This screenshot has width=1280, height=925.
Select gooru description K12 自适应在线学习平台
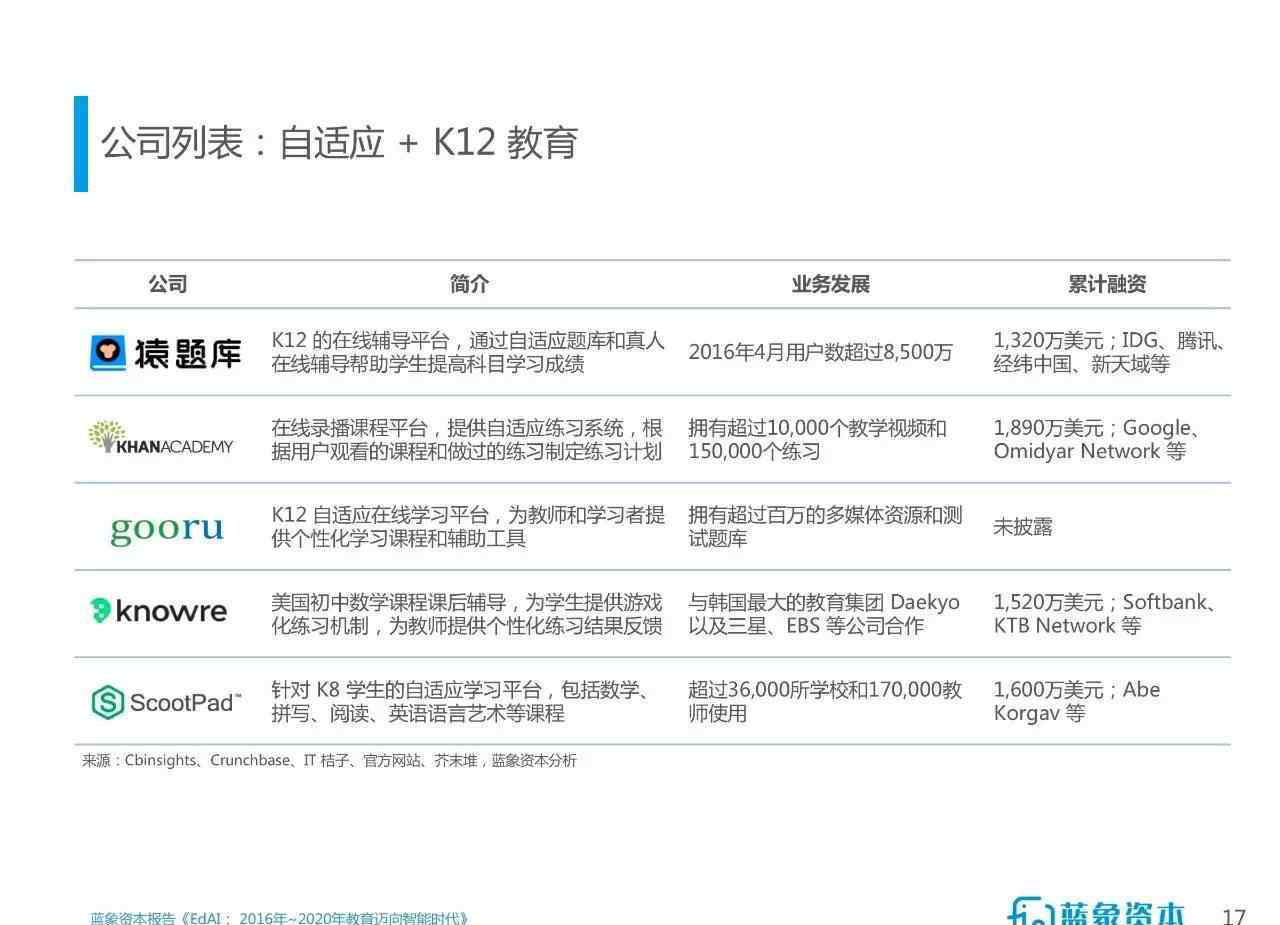click(x=468, y=527)
